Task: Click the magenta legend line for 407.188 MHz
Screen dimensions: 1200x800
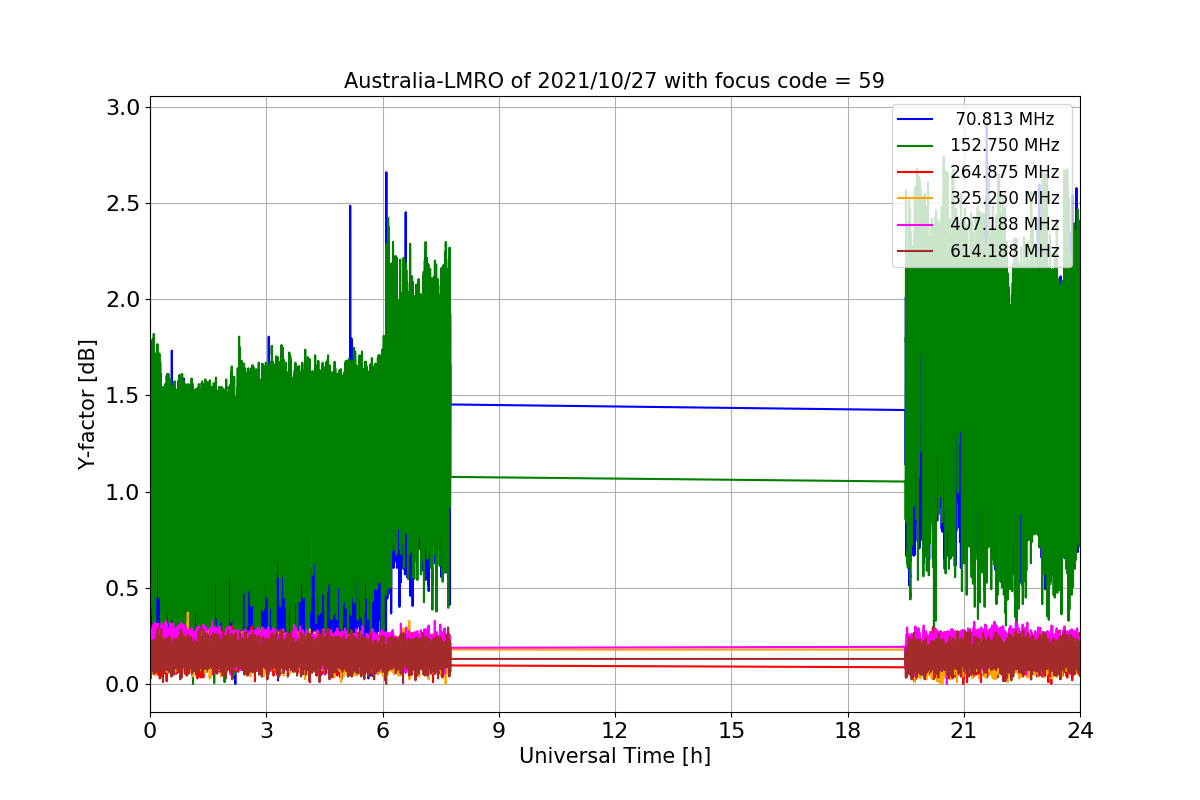Action: click(915, 225)
